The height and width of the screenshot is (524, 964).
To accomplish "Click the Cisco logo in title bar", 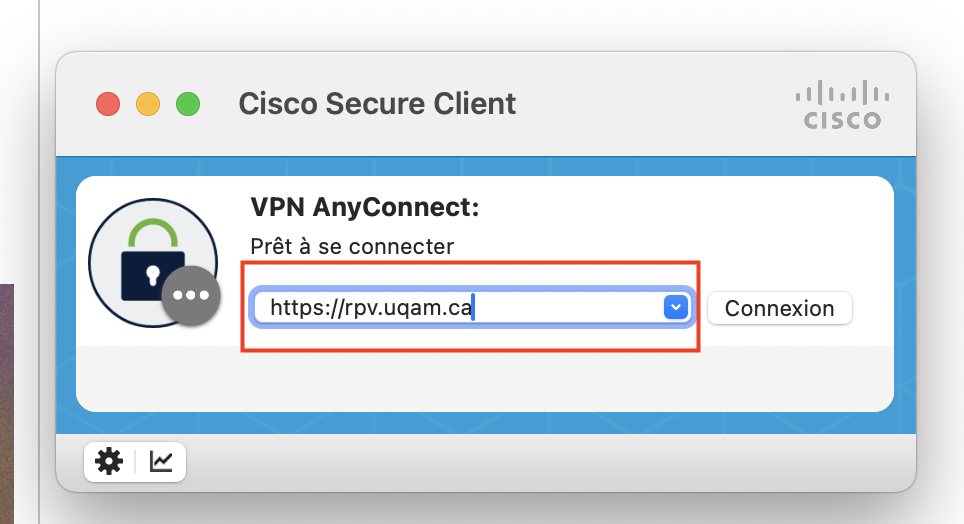I will (842, 105).
